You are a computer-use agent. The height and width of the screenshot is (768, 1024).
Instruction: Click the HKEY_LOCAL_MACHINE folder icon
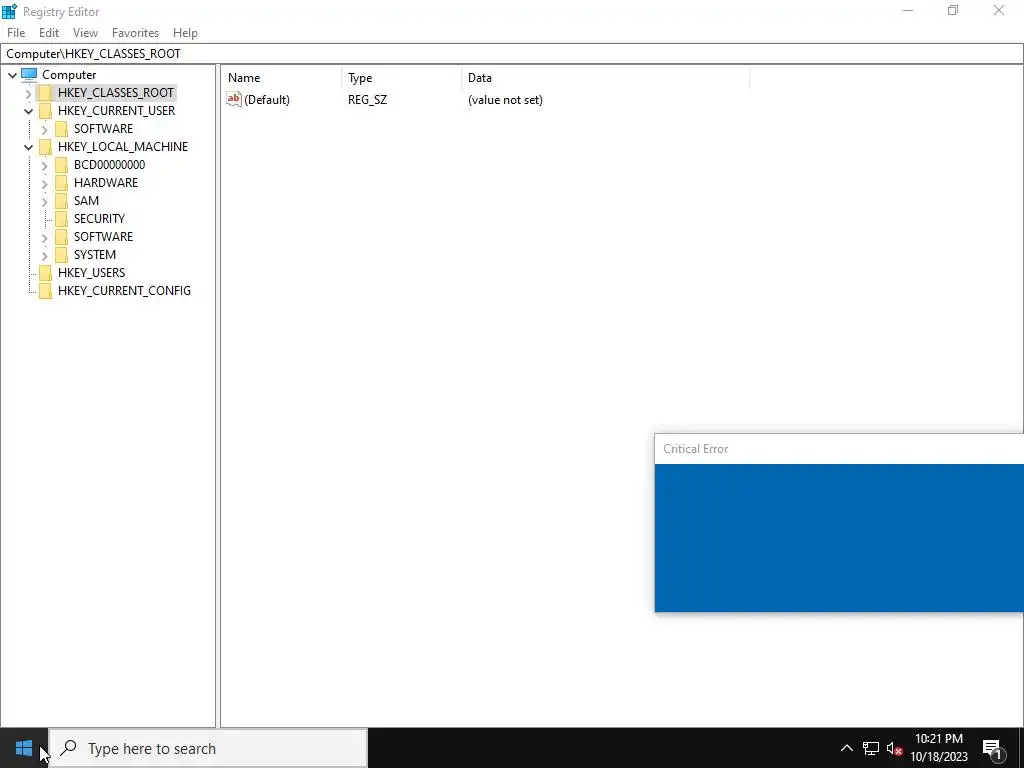[x=45, y=146]
